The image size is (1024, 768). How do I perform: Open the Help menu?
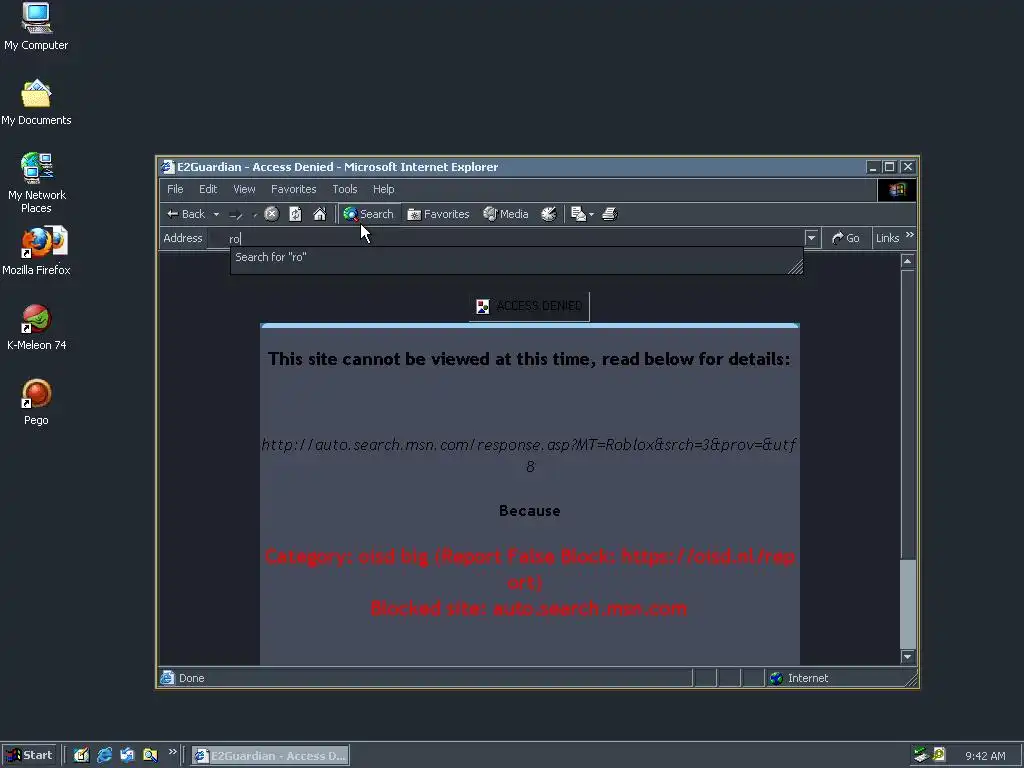(x=383, y=189)
